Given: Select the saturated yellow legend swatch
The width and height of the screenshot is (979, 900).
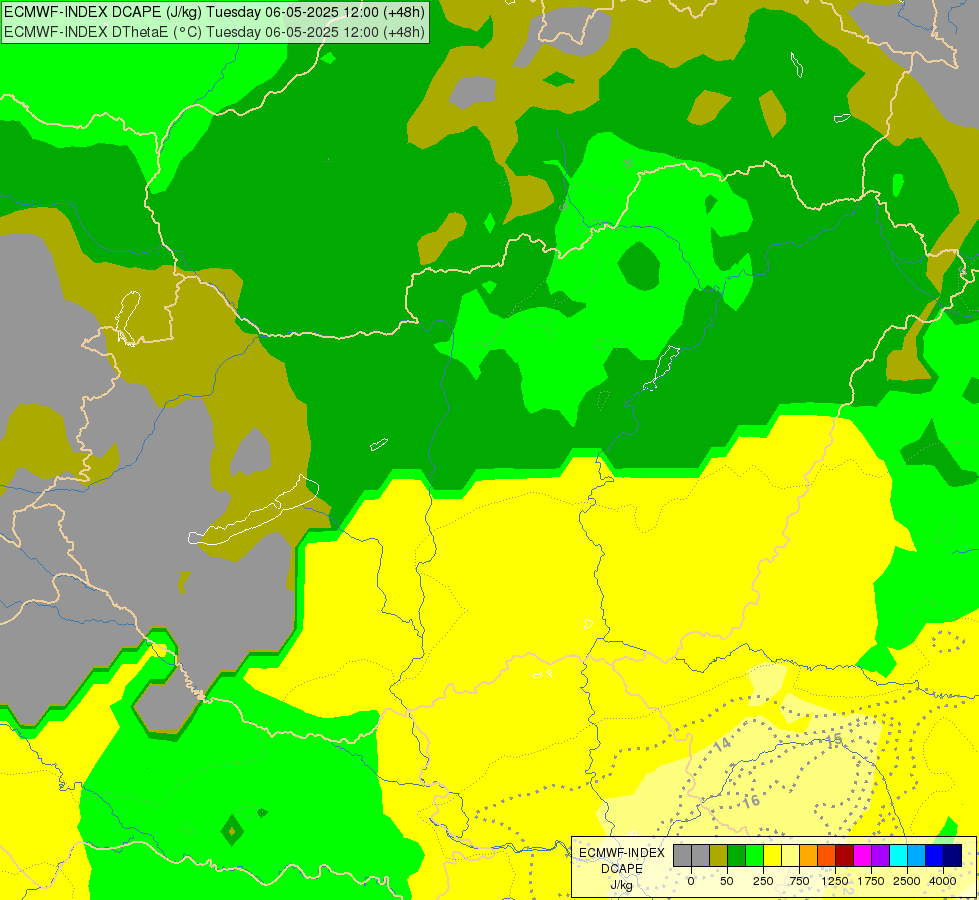Looking at the screenshot, I should tap(772, 856).
